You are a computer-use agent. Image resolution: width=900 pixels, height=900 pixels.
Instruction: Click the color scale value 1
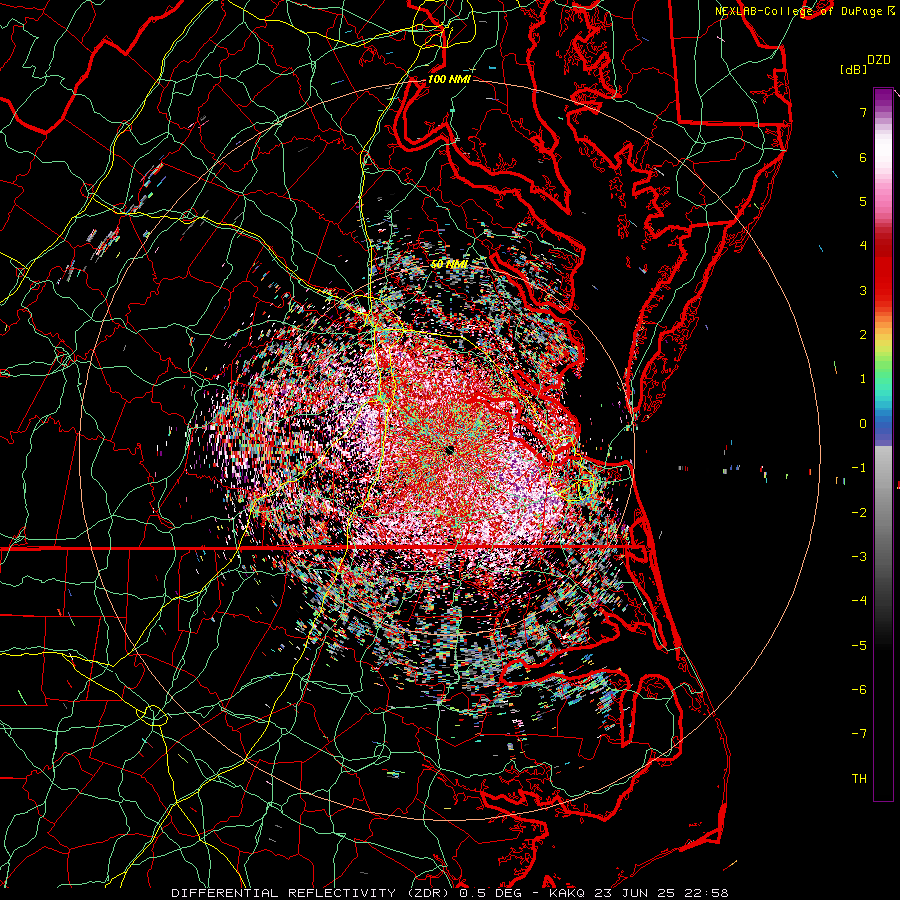pos(863,379)
